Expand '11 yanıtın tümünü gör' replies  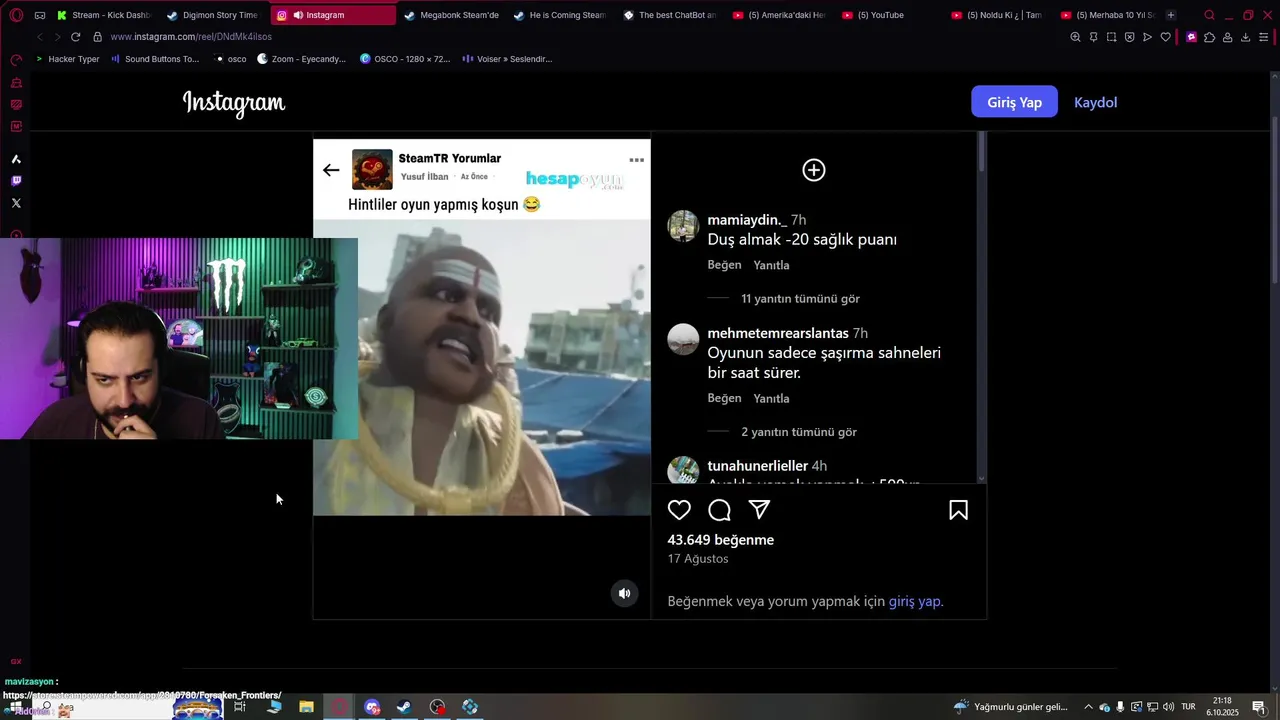[800, 299]
